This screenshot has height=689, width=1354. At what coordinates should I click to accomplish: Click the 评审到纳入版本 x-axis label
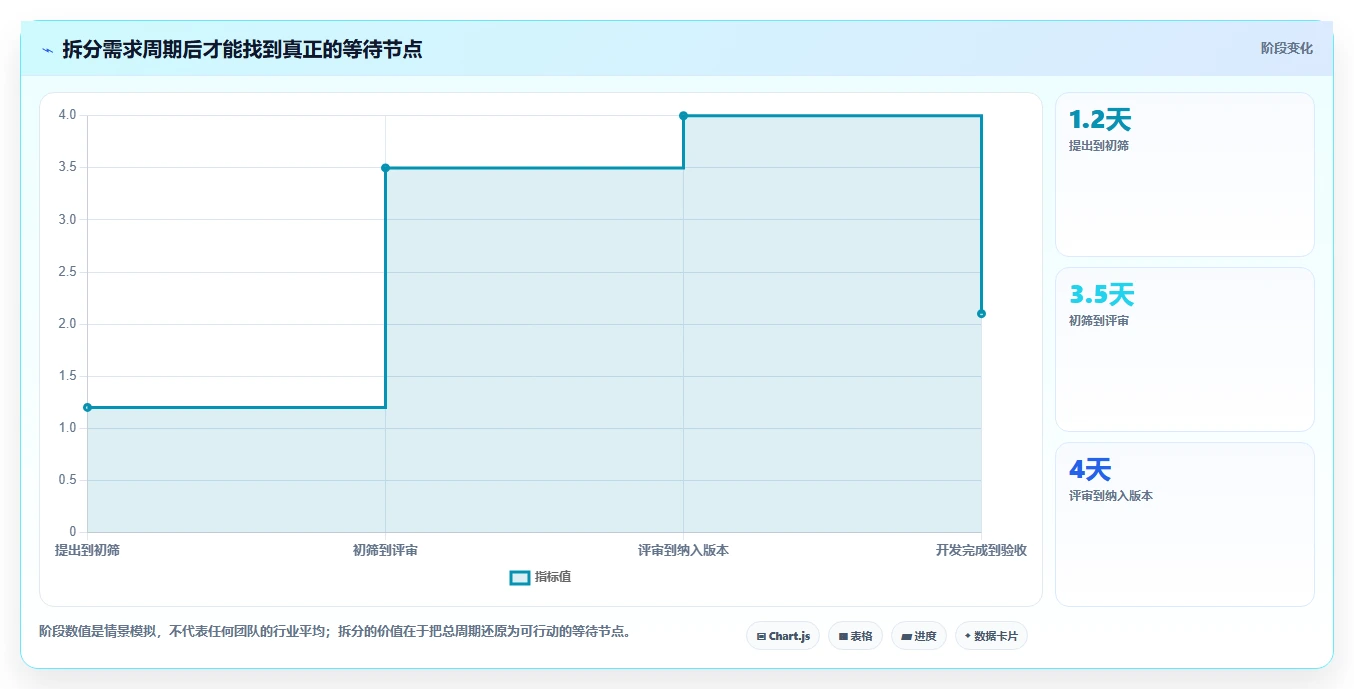[x=684, y=551]
